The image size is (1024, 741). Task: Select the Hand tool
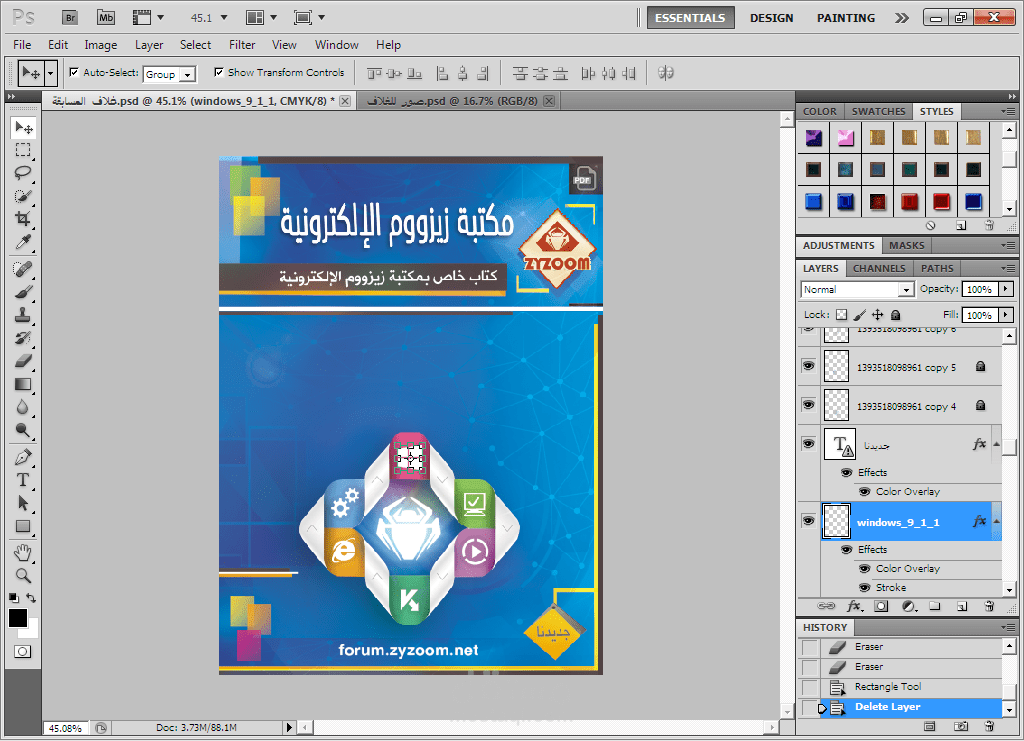(x=23, y=553)
